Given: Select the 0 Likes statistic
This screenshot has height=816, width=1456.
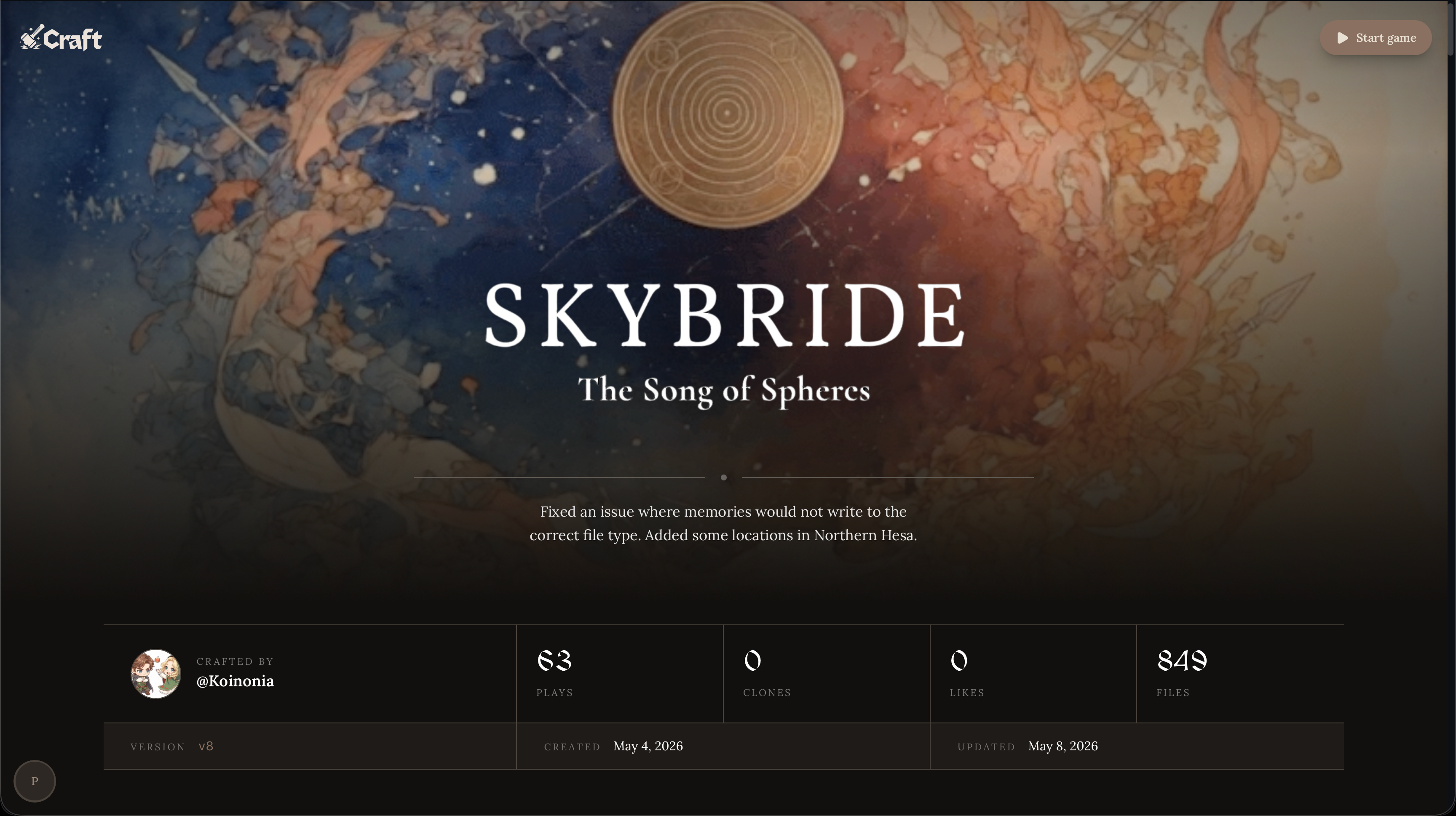Looking at the screenshot, I should click(1033, 674).
